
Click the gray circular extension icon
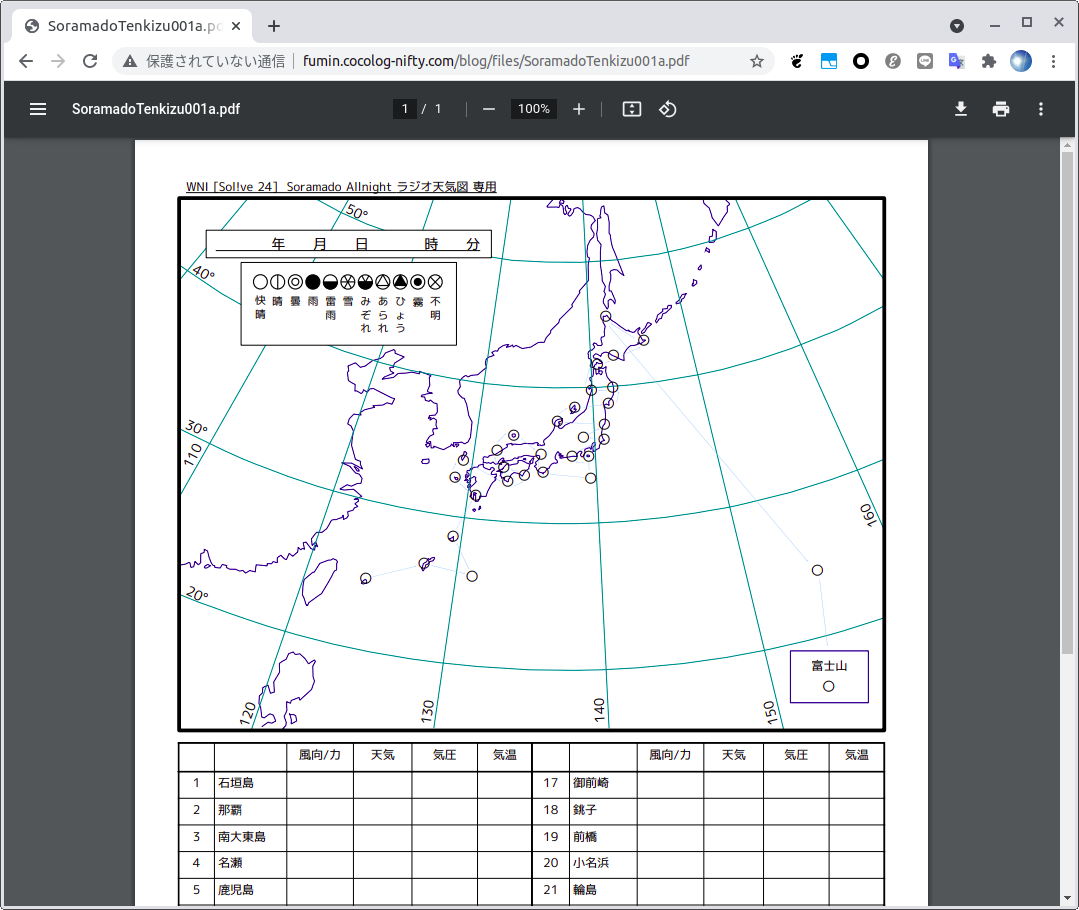[x=893, y=61]
